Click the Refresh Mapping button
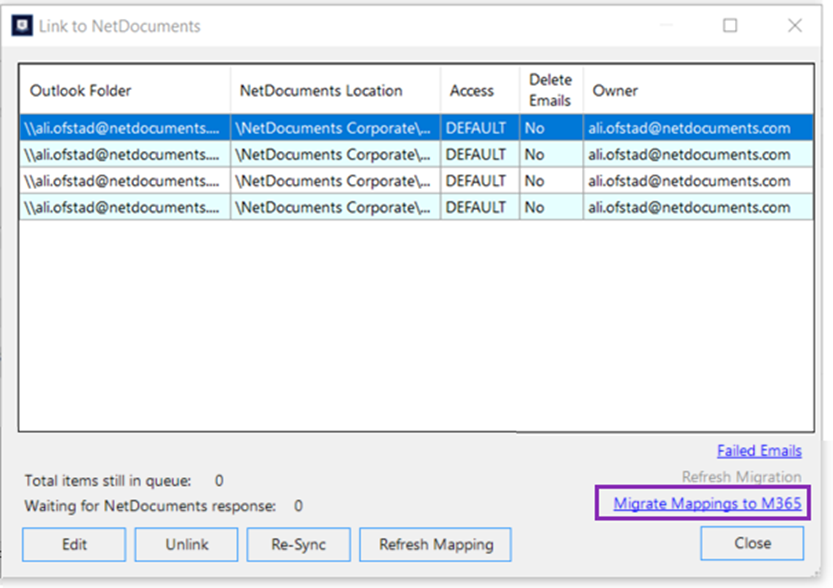This screenshot has height=588, width=833. (435, 544)
